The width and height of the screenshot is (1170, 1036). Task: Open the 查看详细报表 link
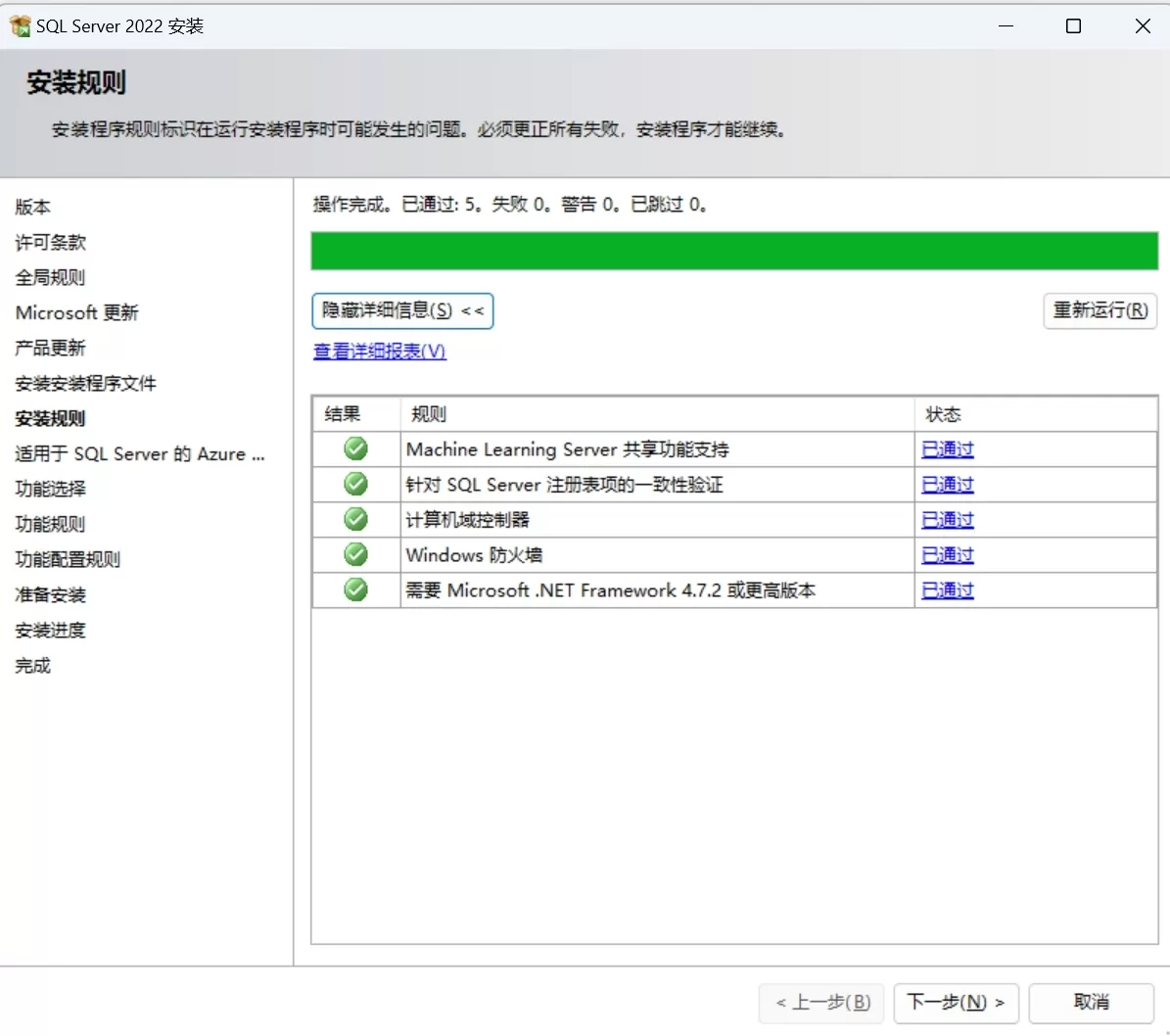(379, 352)
